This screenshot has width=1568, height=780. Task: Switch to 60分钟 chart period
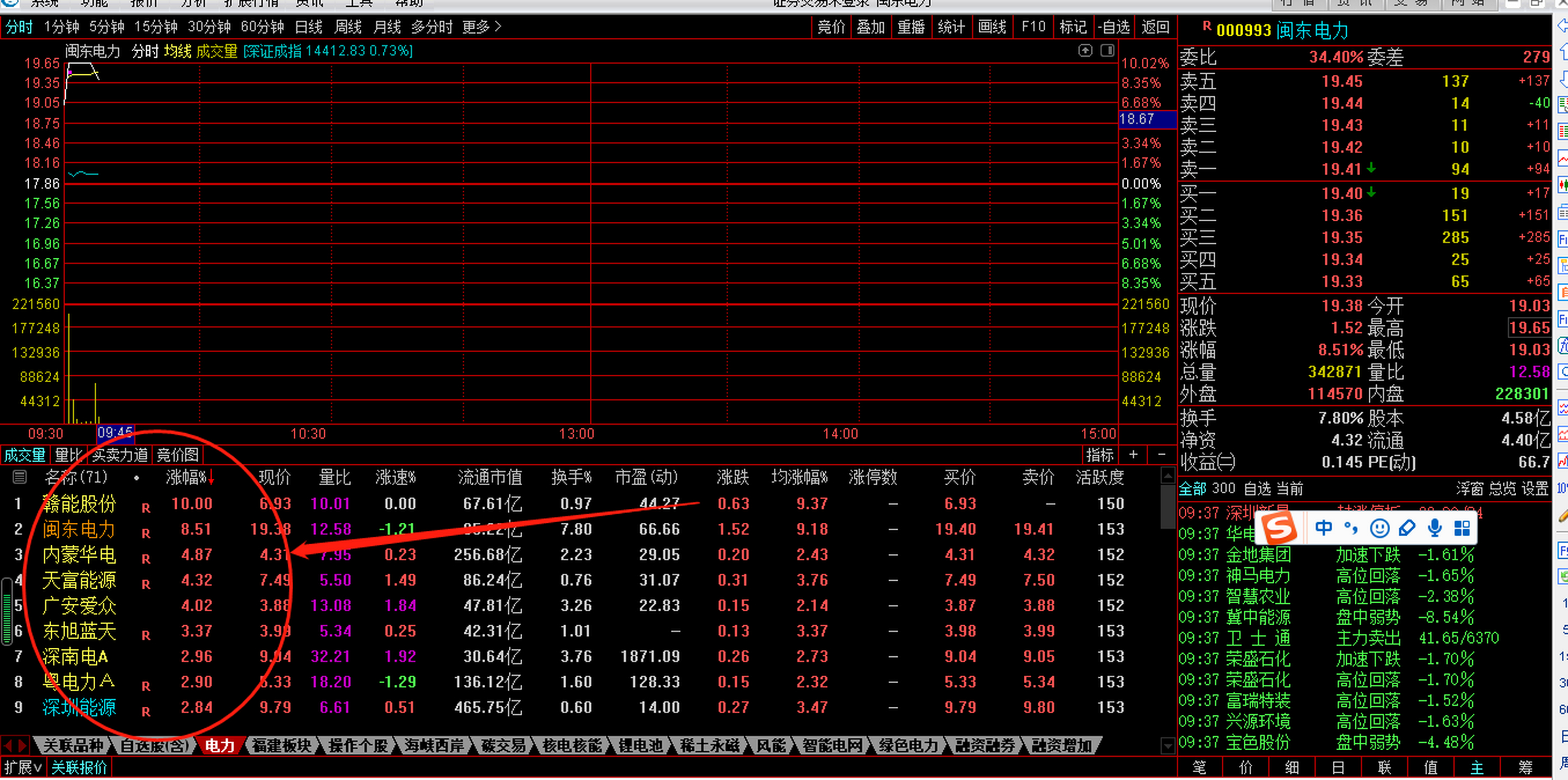point(262,27)
